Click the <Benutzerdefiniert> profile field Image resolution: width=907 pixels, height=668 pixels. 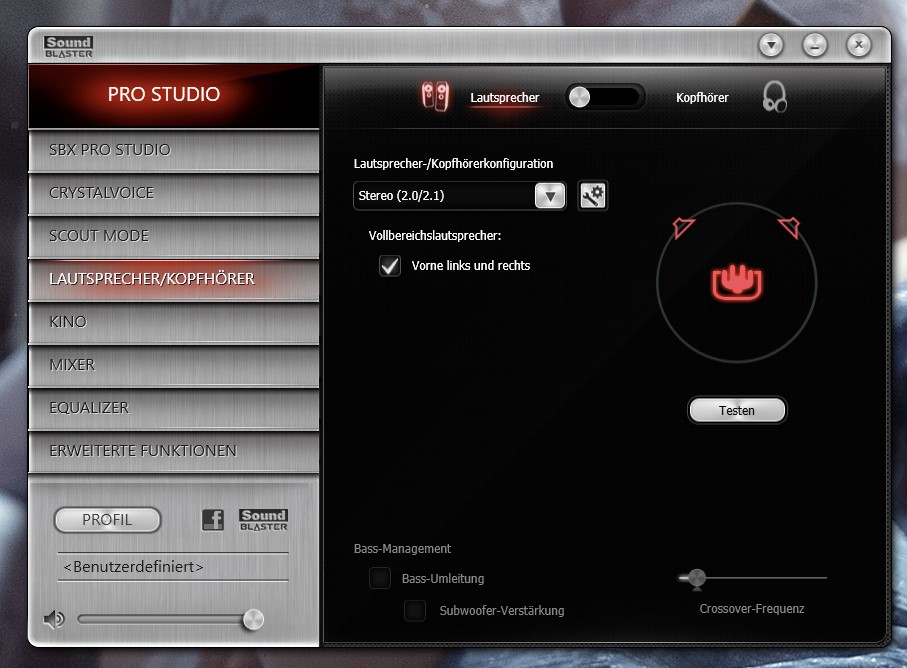[173, 567]
